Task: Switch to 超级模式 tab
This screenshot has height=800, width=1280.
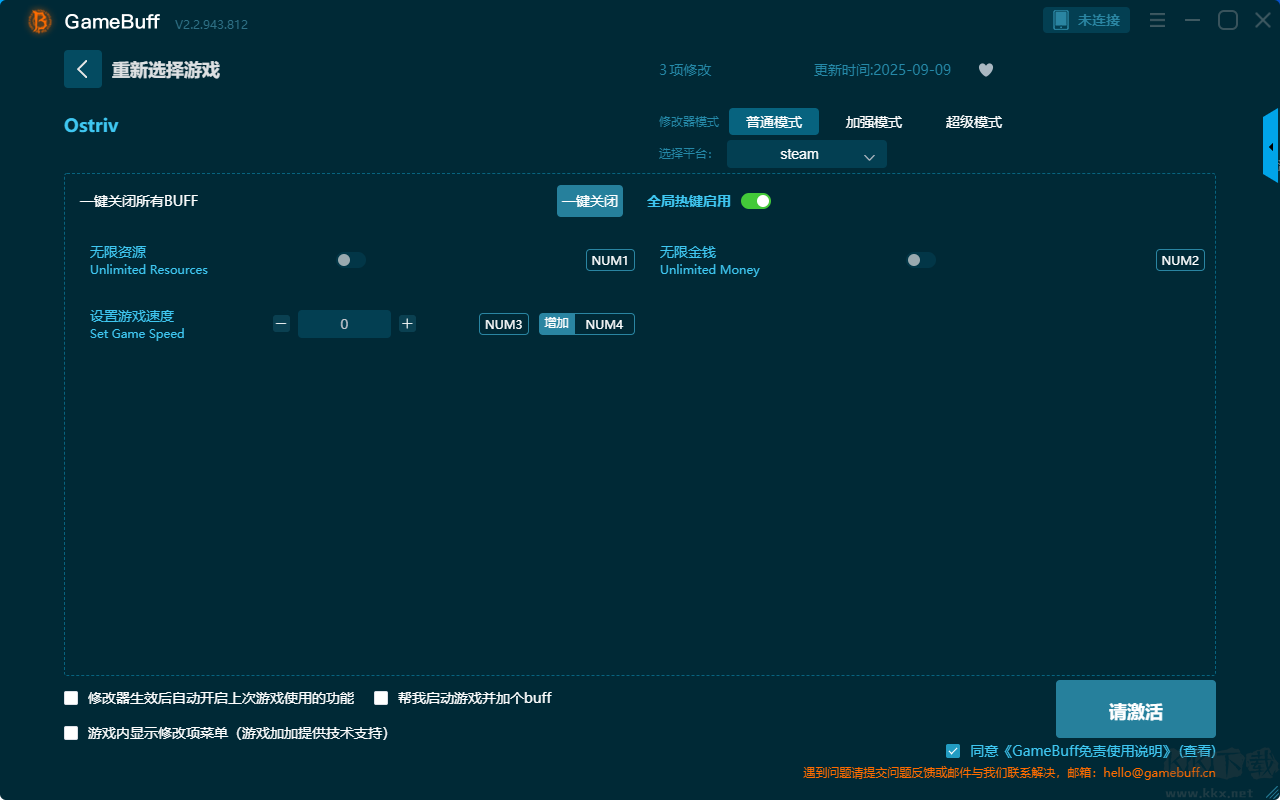Action: point(974,122)
